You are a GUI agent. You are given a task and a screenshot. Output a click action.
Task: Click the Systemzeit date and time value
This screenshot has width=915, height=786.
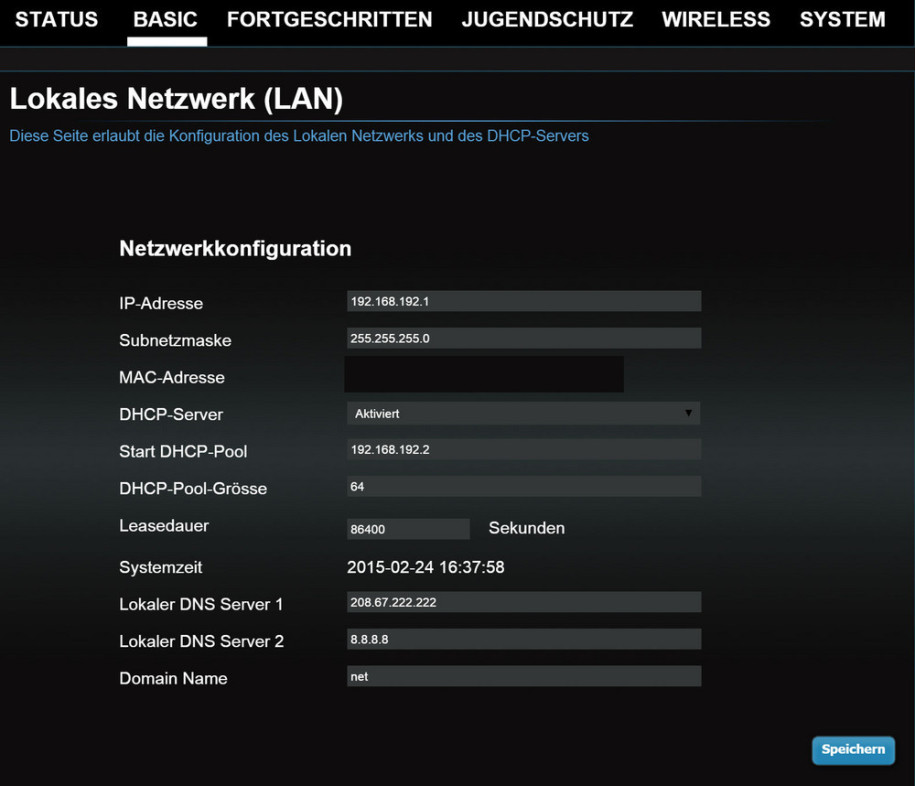click(x=425, y=567)
